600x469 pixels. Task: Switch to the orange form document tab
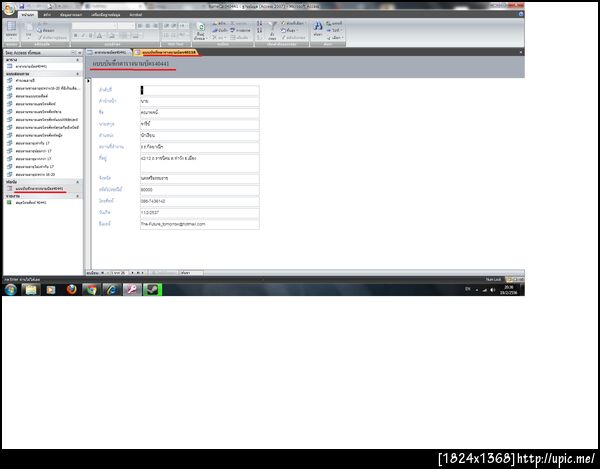pyautogui.click(x=166, y=52)
